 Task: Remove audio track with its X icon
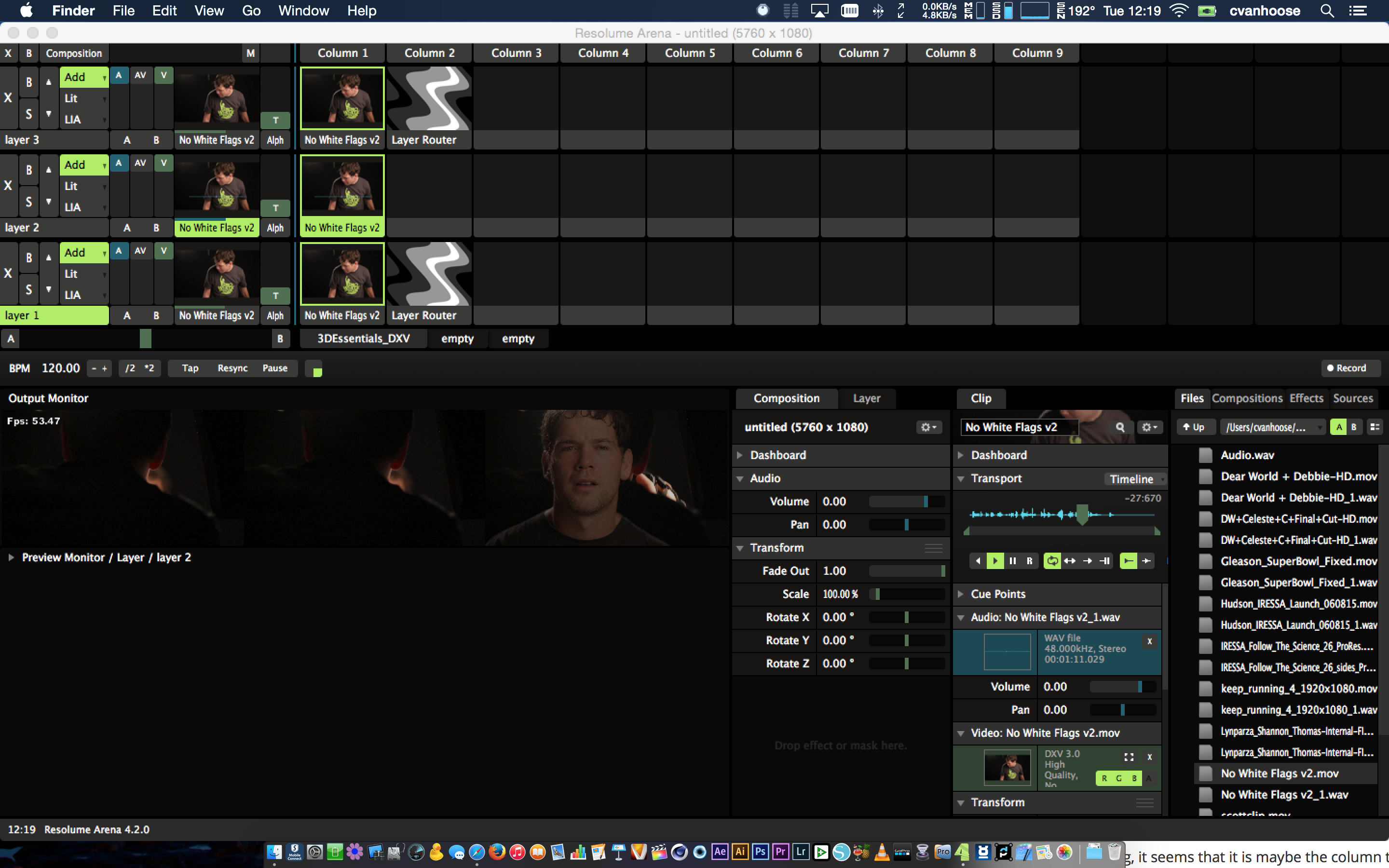pos(1150,641)
